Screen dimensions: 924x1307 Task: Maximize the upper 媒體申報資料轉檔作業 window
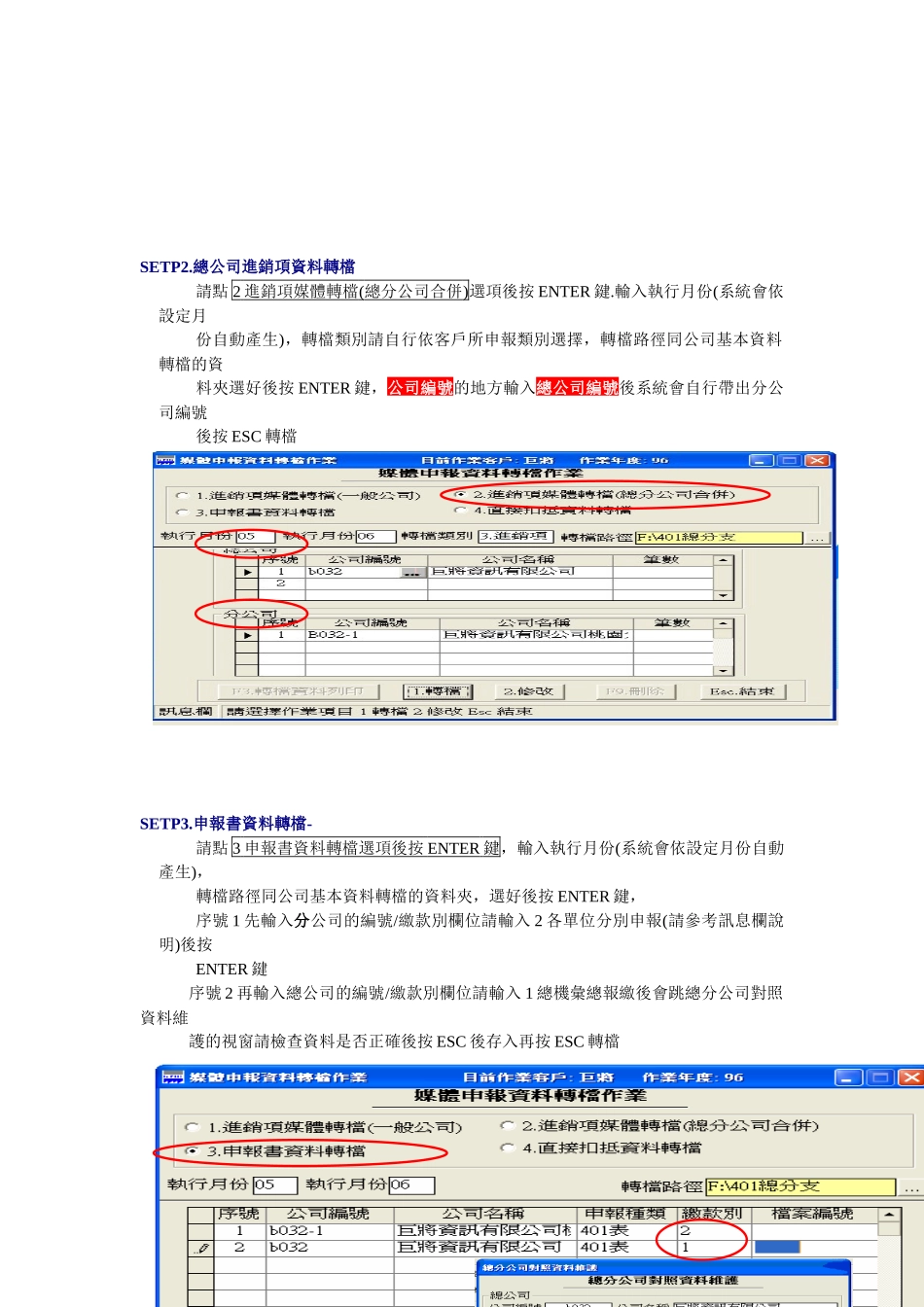point(789,460)
